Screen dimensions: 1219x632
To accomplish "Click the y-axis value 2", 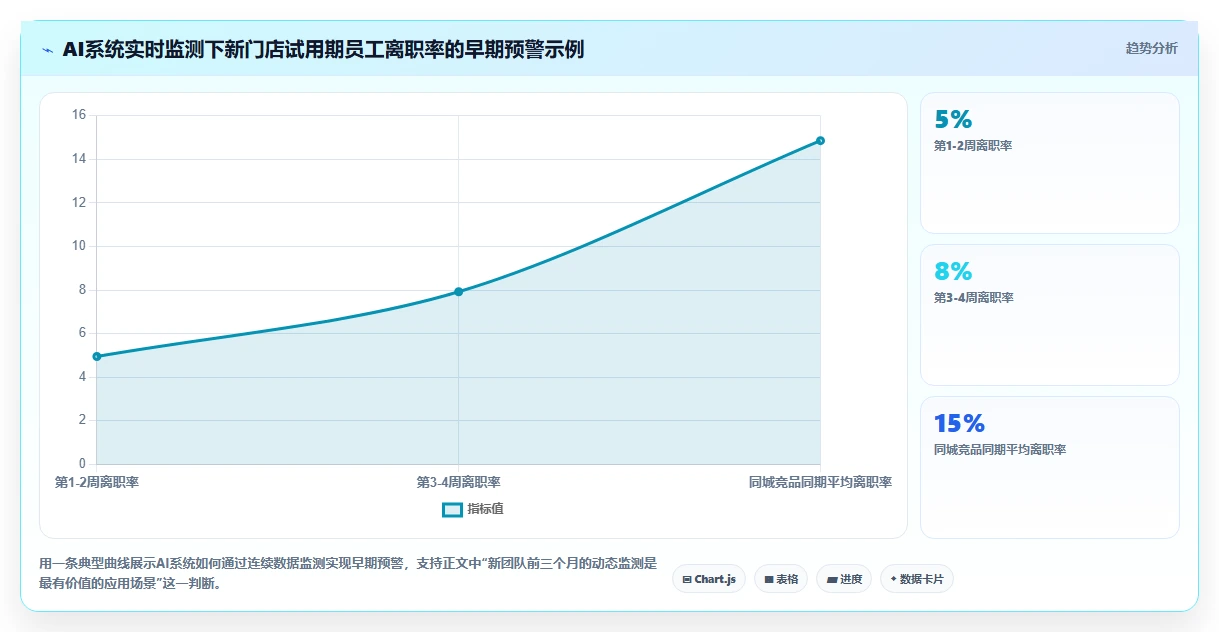I will click(83, 420).
